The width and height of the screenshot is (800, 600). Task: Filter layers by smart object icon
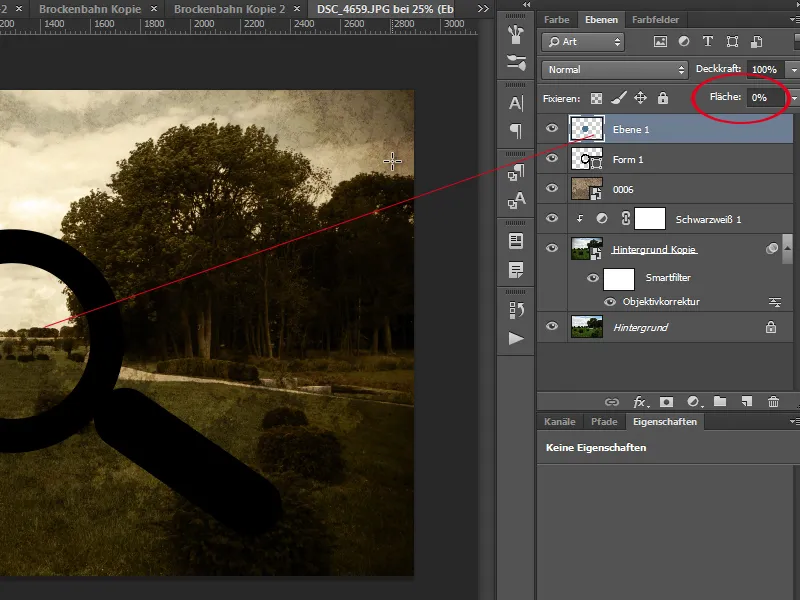click(757, 41)
